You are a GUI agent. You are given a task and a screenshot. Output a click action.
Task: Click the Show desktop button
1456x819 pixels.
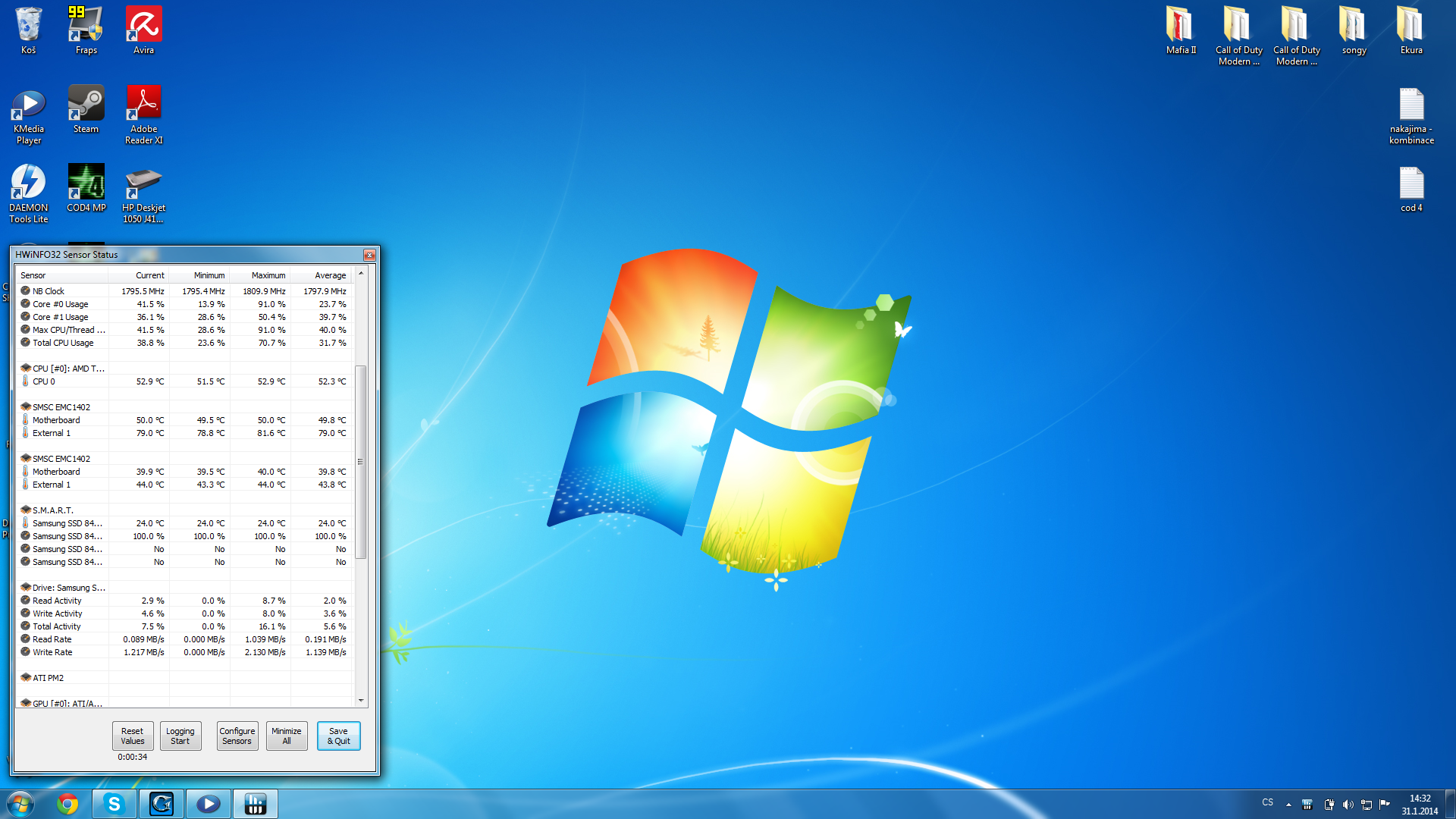pos(1450,805)
